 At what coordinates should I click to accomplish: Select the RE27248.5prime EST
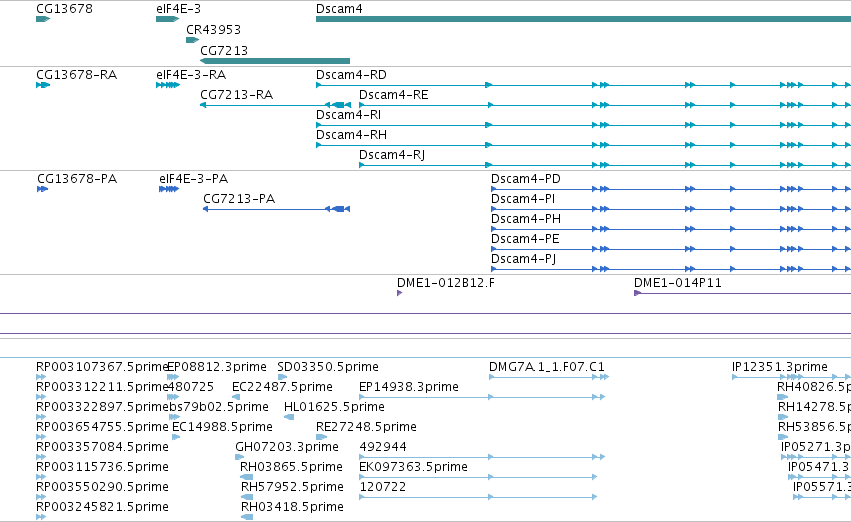[x=321, y=437]
